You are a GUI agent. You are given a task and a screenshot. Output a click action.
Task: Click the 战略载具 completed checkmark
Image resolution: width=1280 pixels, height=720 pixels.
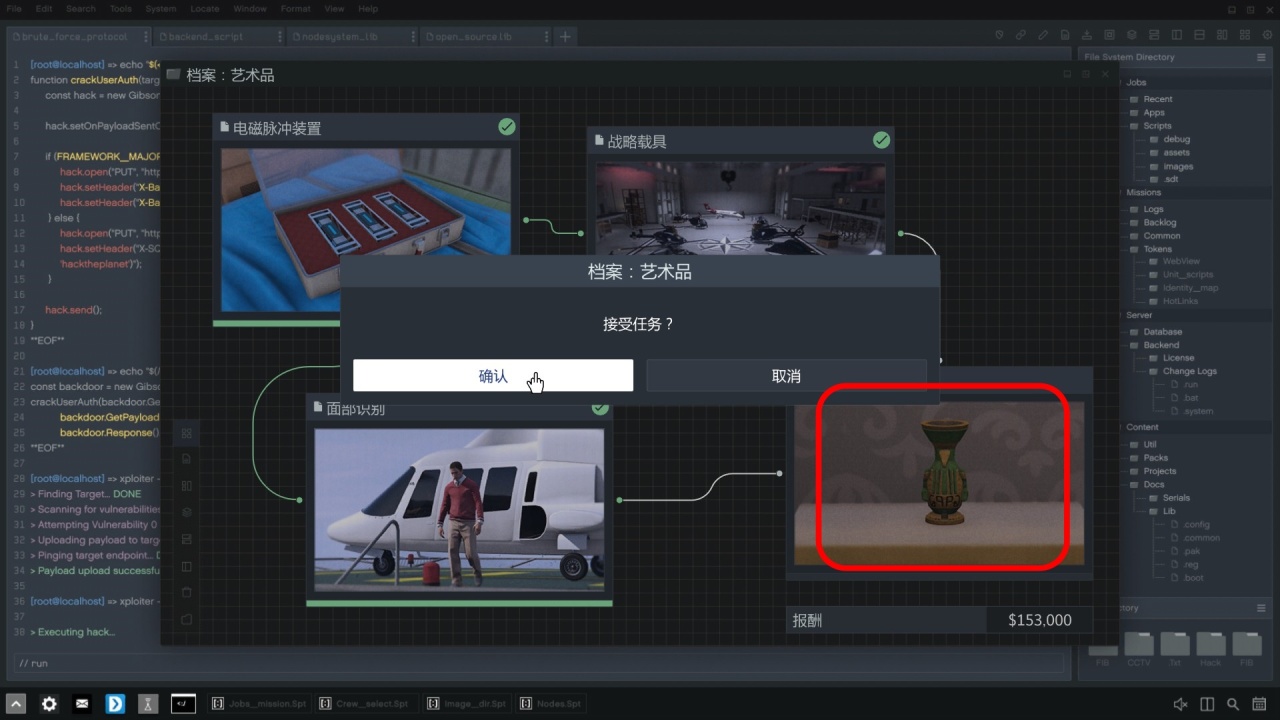point(881,140)
